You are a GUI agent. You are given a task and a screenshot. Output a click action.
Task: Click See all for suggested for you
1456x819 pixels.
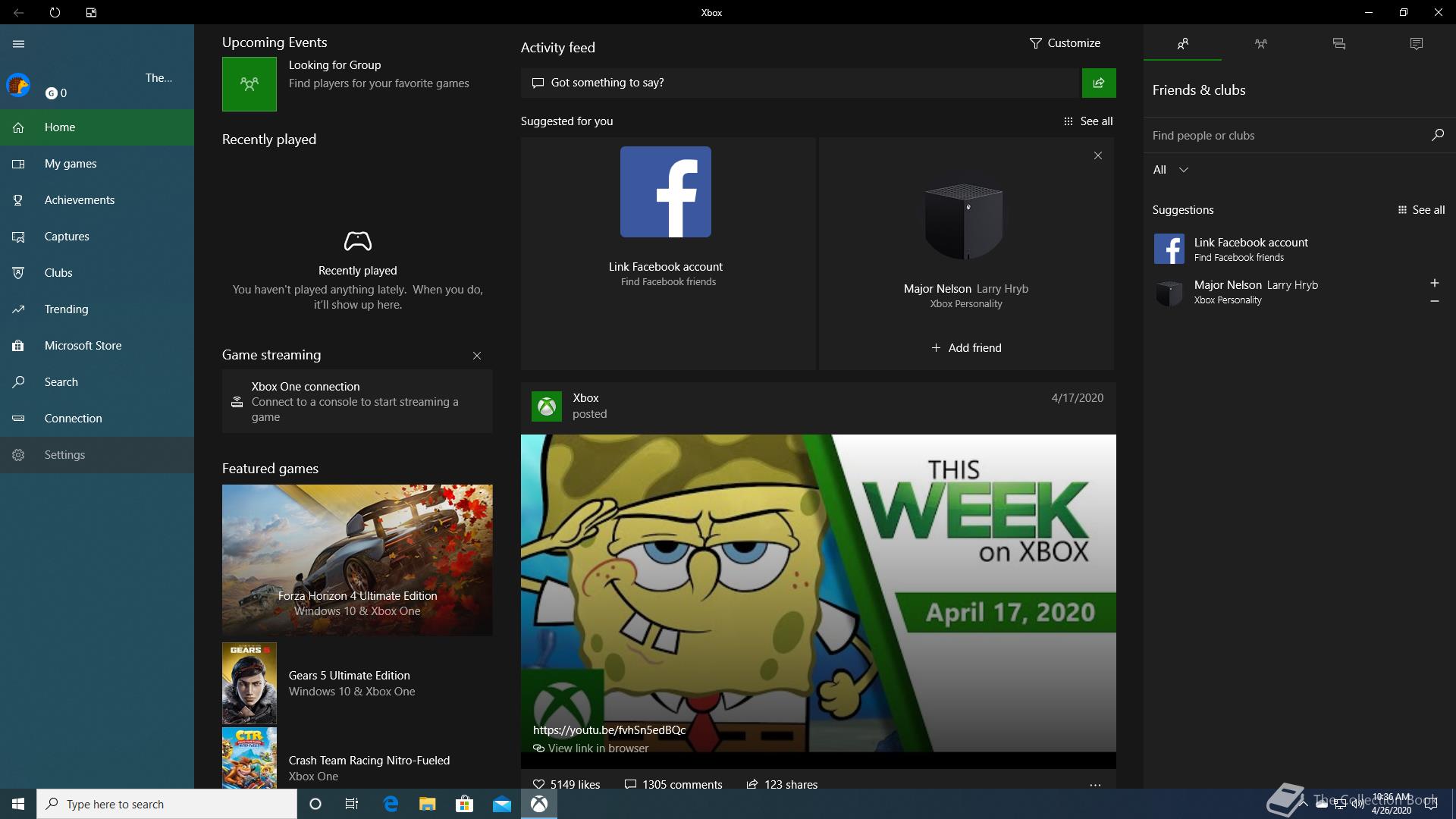point(1088,121)
